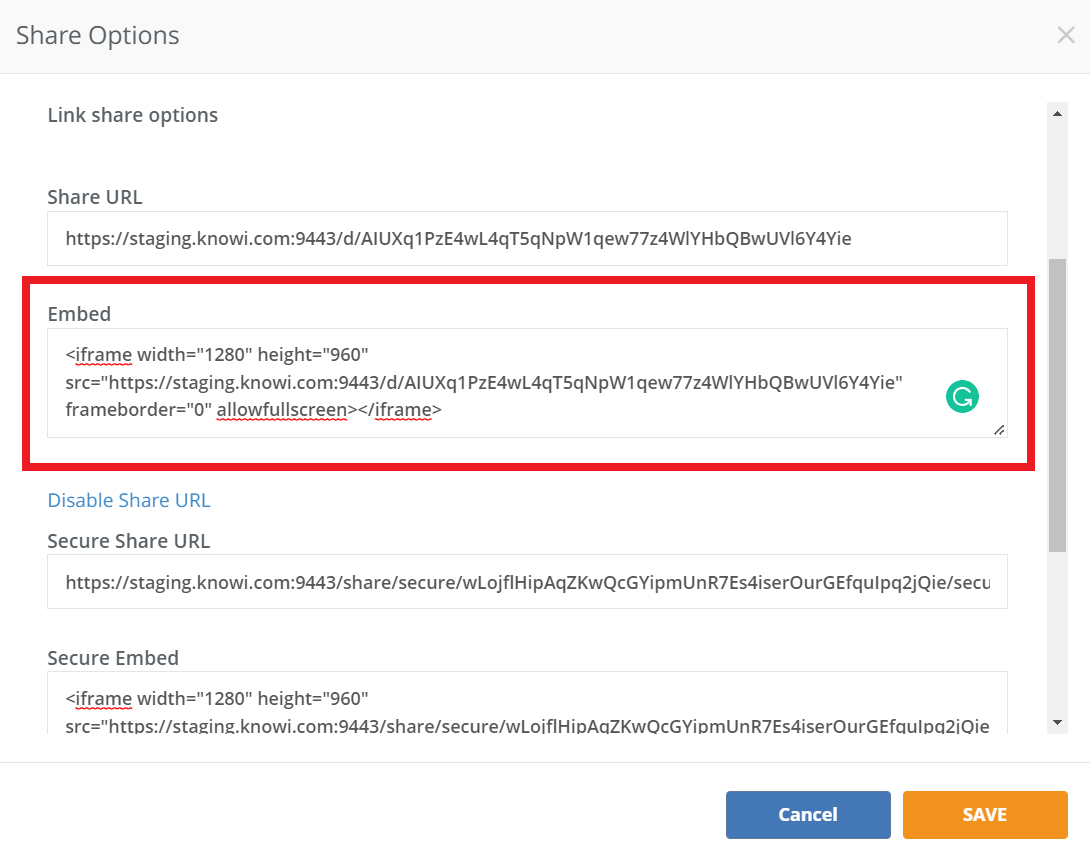Click the "Share URL" field label
This screenshot has width=1090, height=863.
click(95, 197)
